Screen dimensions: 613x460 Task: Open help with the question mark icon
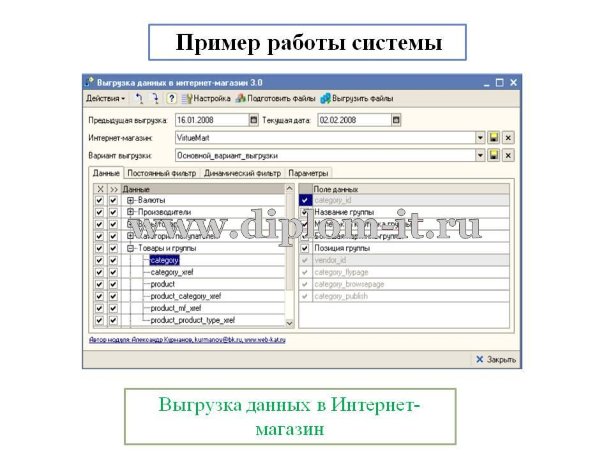(x=171, y=98)
